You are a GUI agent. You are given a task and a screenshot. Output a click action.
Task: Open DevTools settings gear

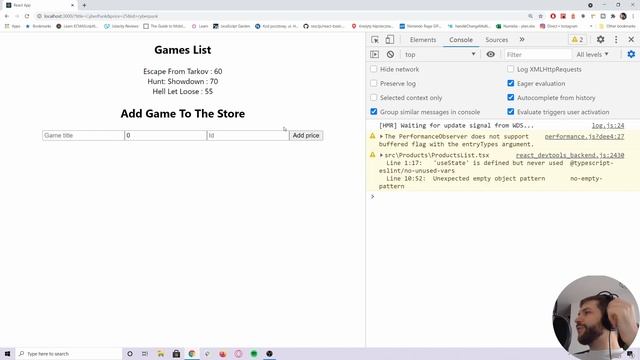pyautogui.click(x=600, y=40)
